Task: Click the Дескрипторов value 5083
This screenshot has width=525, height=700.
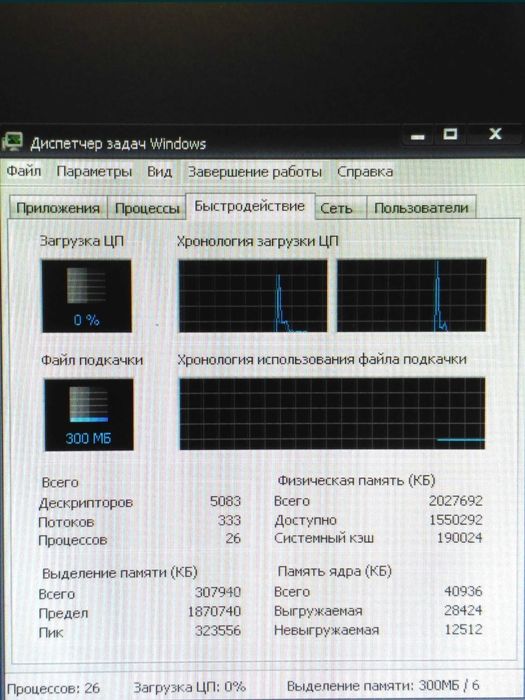Action: coord(225,501)
